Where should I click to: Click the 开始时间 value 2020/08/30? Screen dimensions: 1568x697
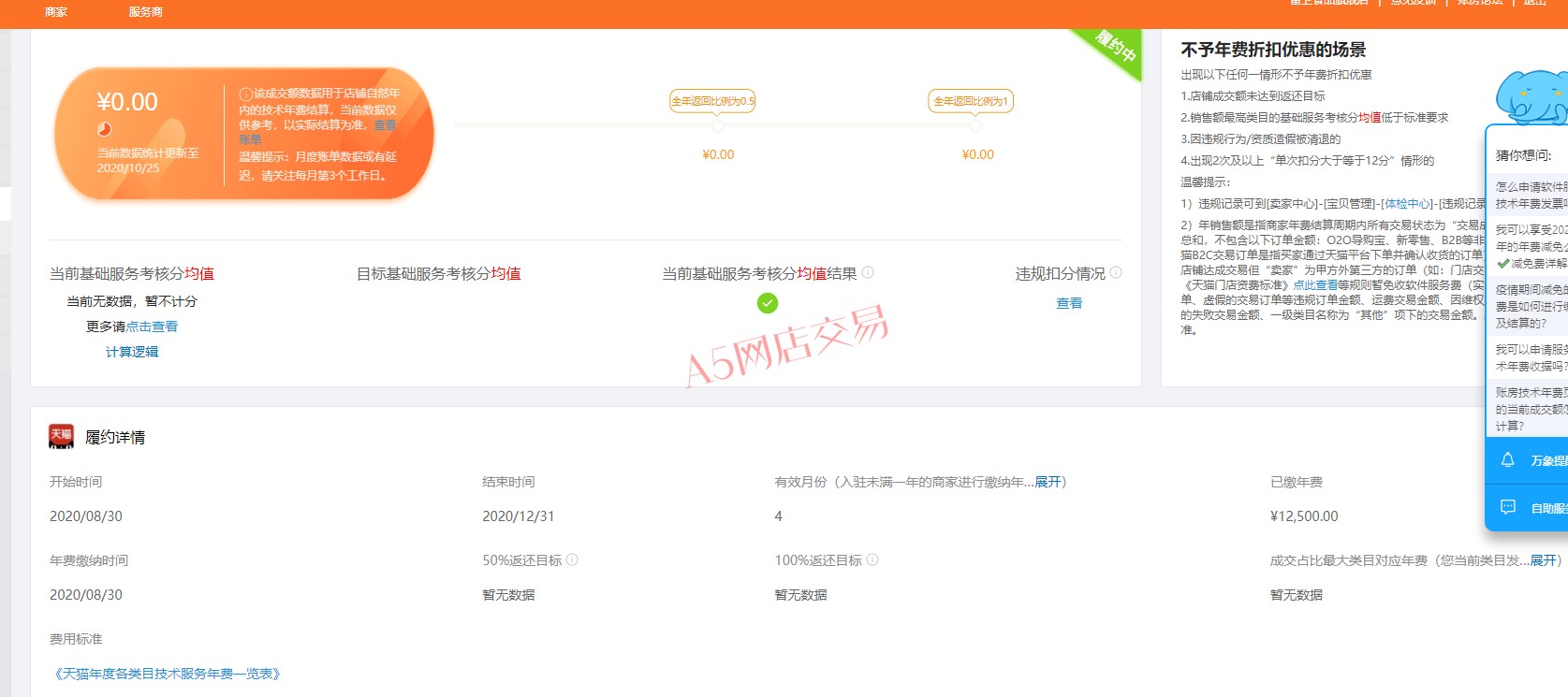86,516
